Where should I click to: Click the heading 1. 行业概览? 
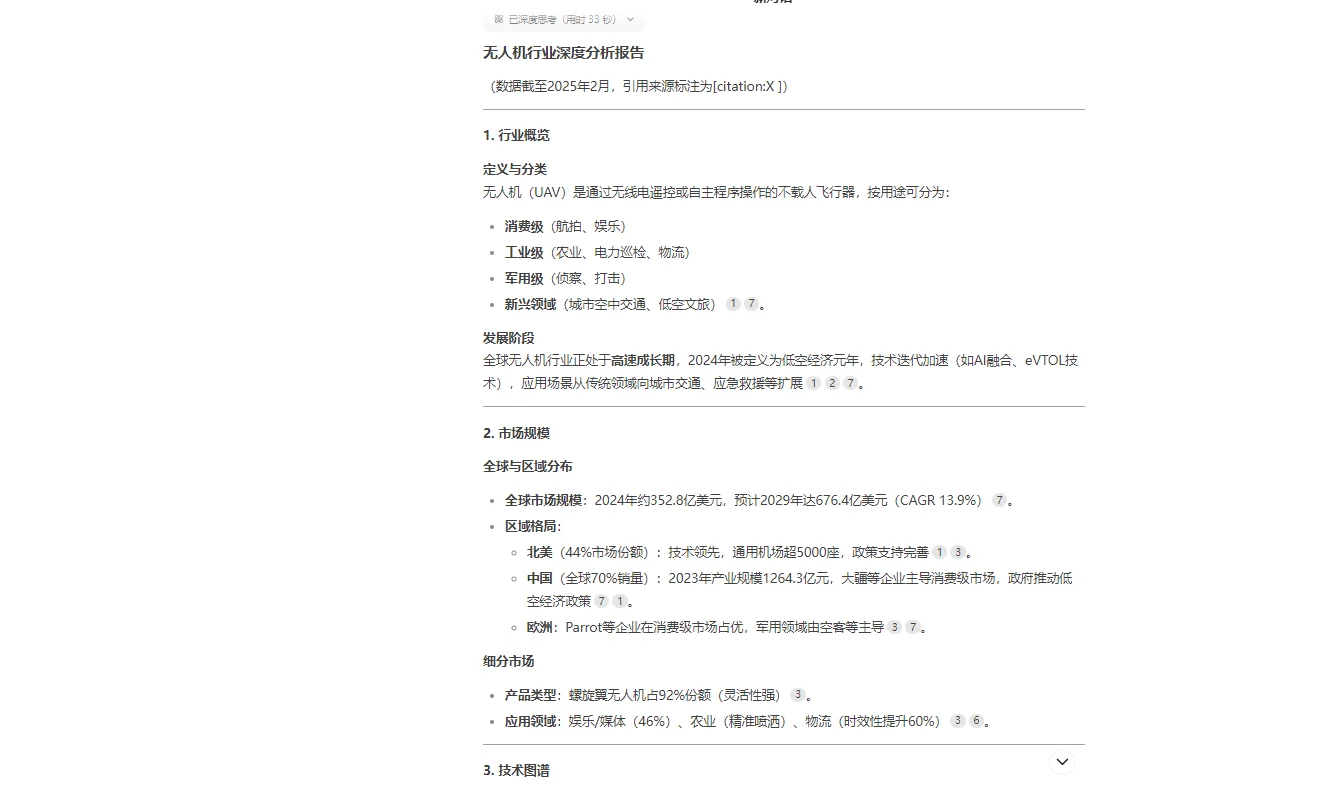click(516, 135)
